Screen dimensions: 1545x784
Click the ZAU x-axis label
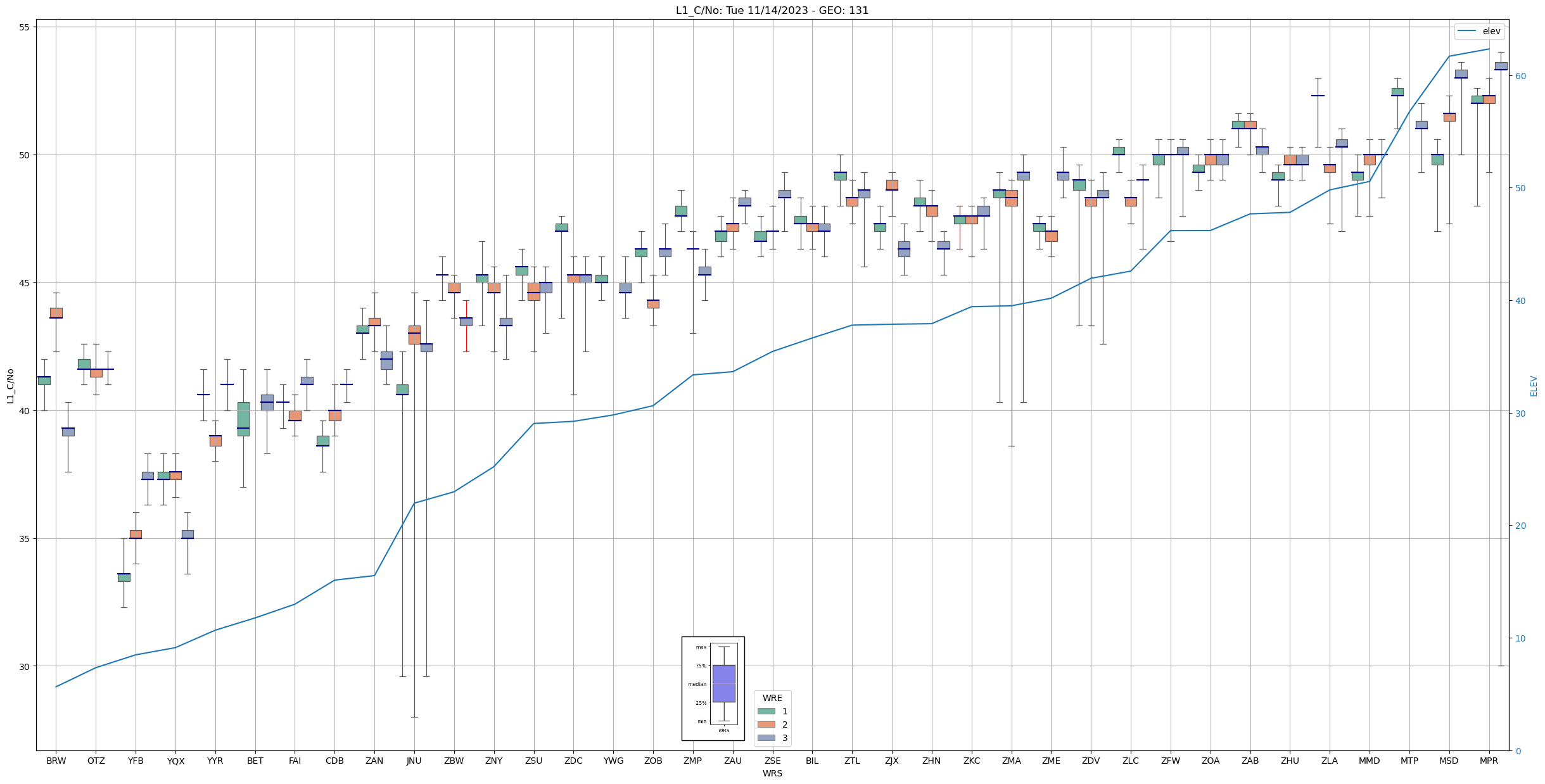733,761
